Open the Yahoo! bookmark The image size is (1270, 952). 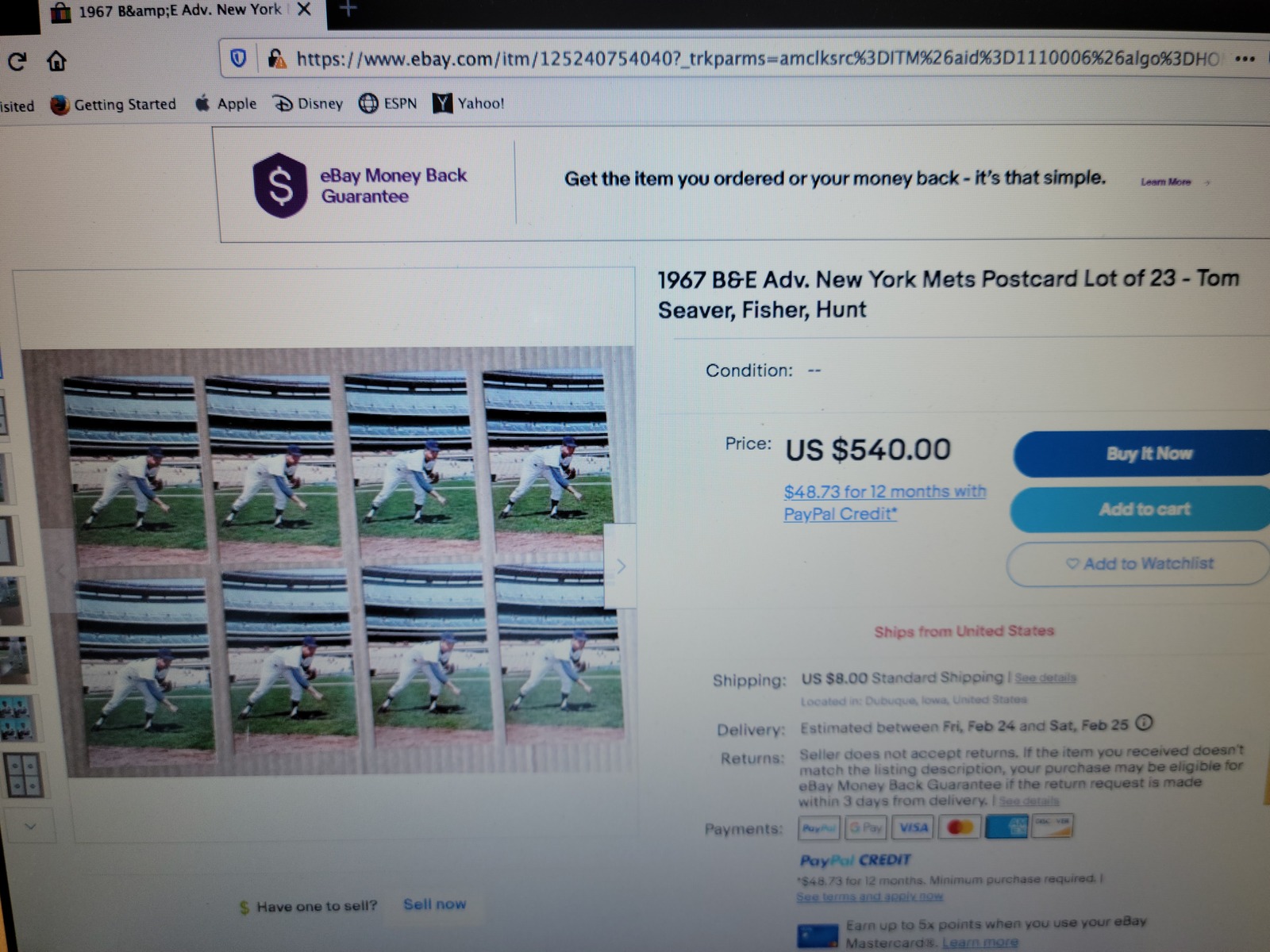pos(468,103)
